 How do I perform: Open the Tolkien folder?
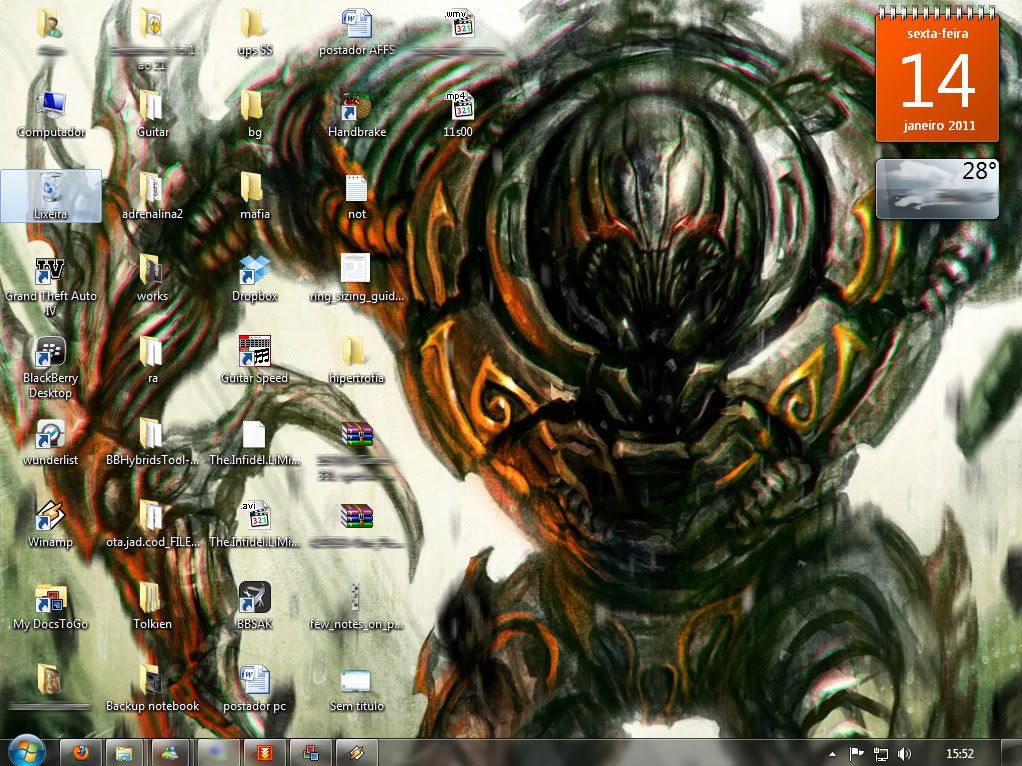tap(153, 606)
